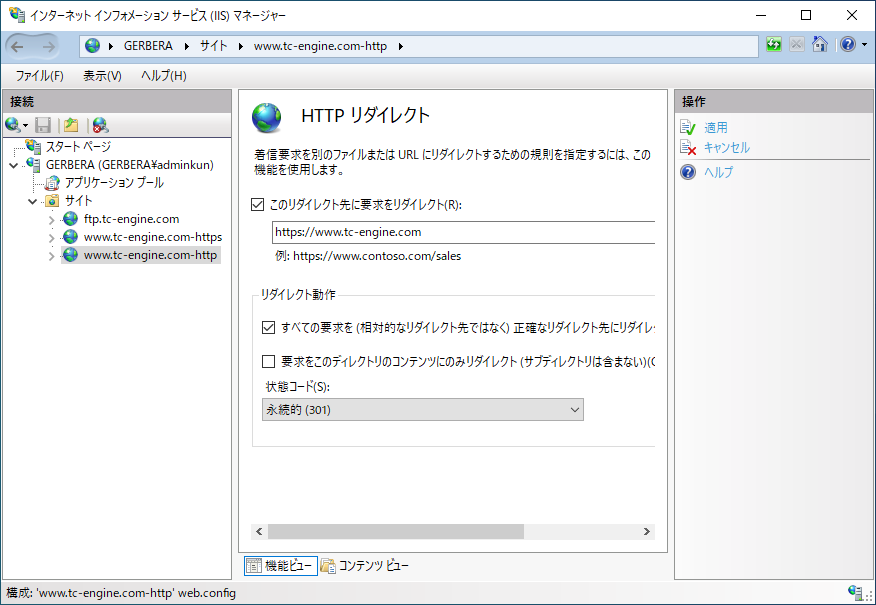
Task: Check the 要求をこのディレクトリのコンテンツにのみリダイレクト checkbox
Action: 269,362
